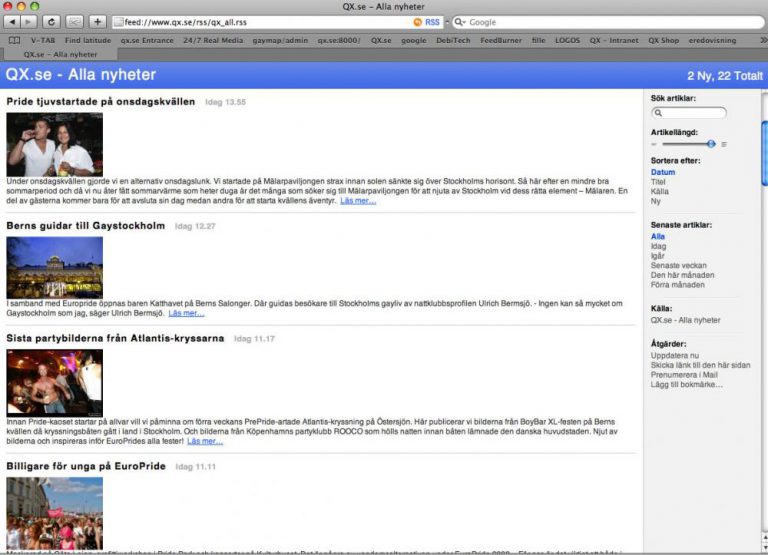768x555 pixels.
Task: Click the feed URL address field
Action: point(260,21)
